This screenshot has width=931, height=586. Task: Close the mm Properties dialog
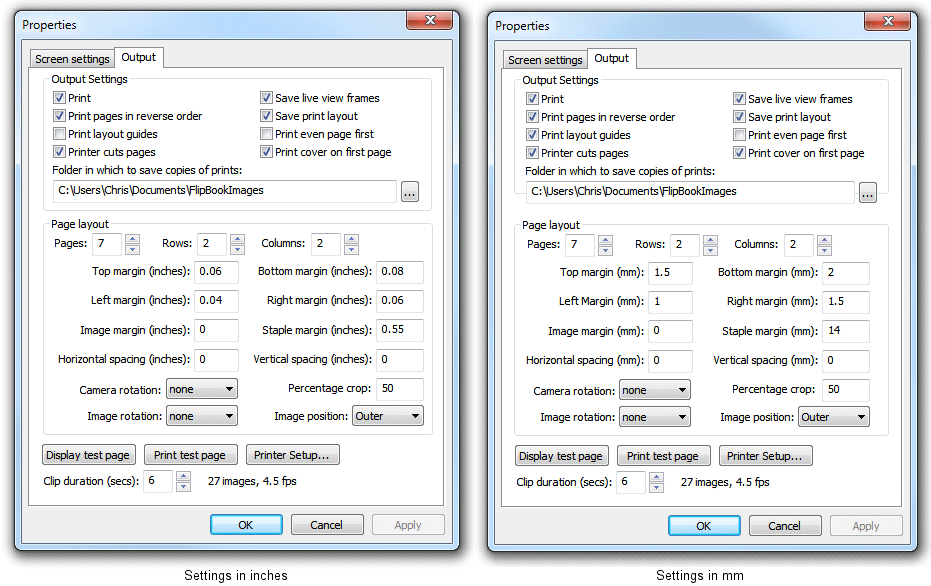point(888,21)
